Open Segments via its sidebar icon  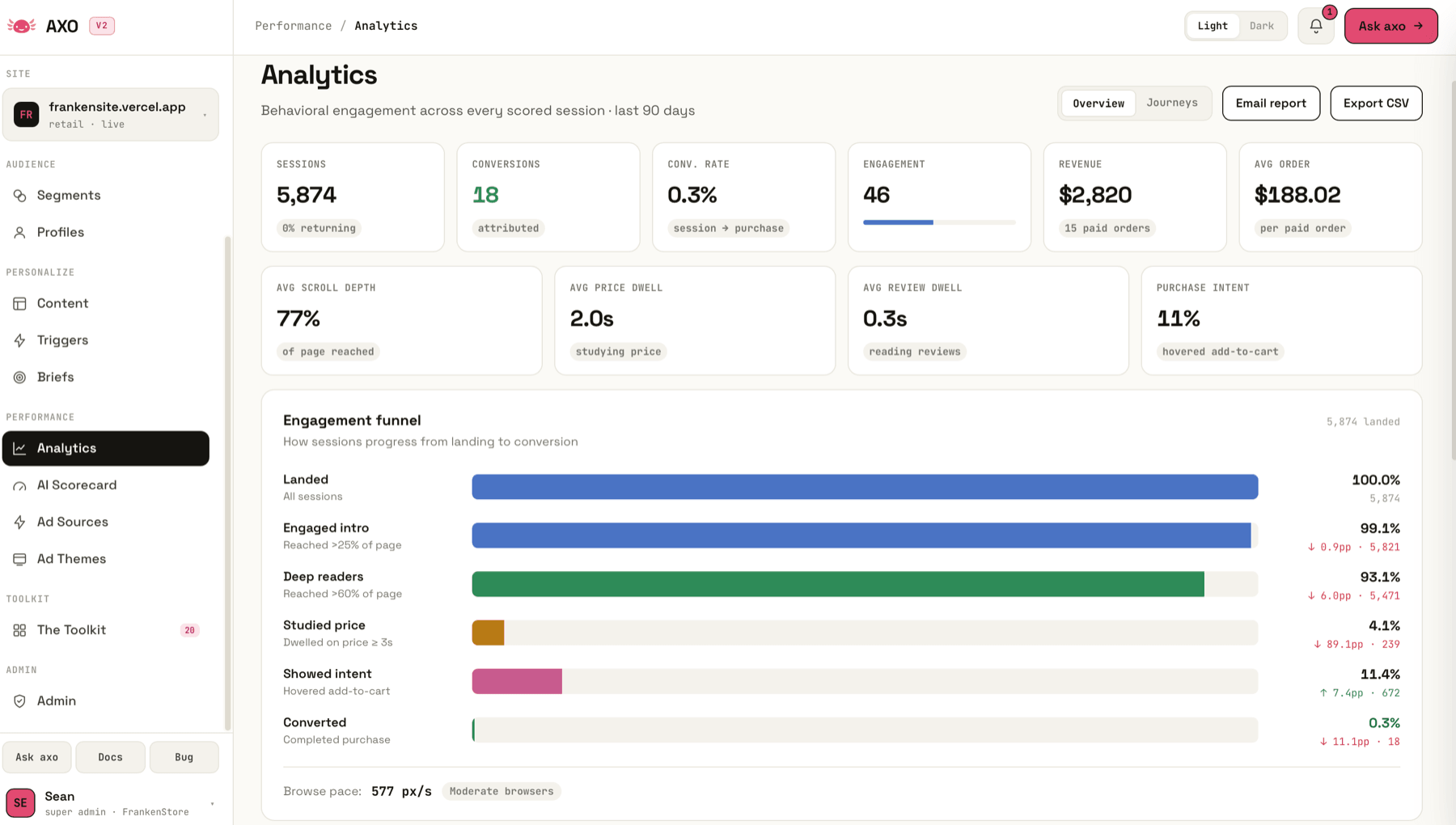click(20, 196)
